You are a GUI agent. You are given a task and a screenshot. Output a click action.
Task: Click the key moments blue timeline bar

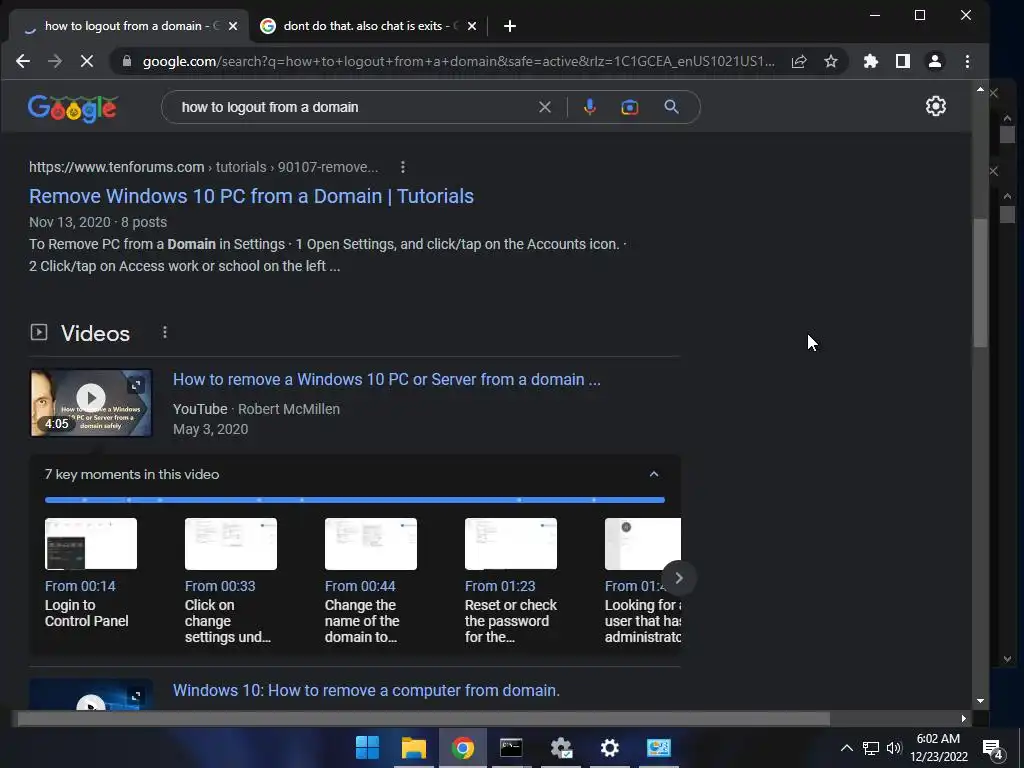click(355, 500)
